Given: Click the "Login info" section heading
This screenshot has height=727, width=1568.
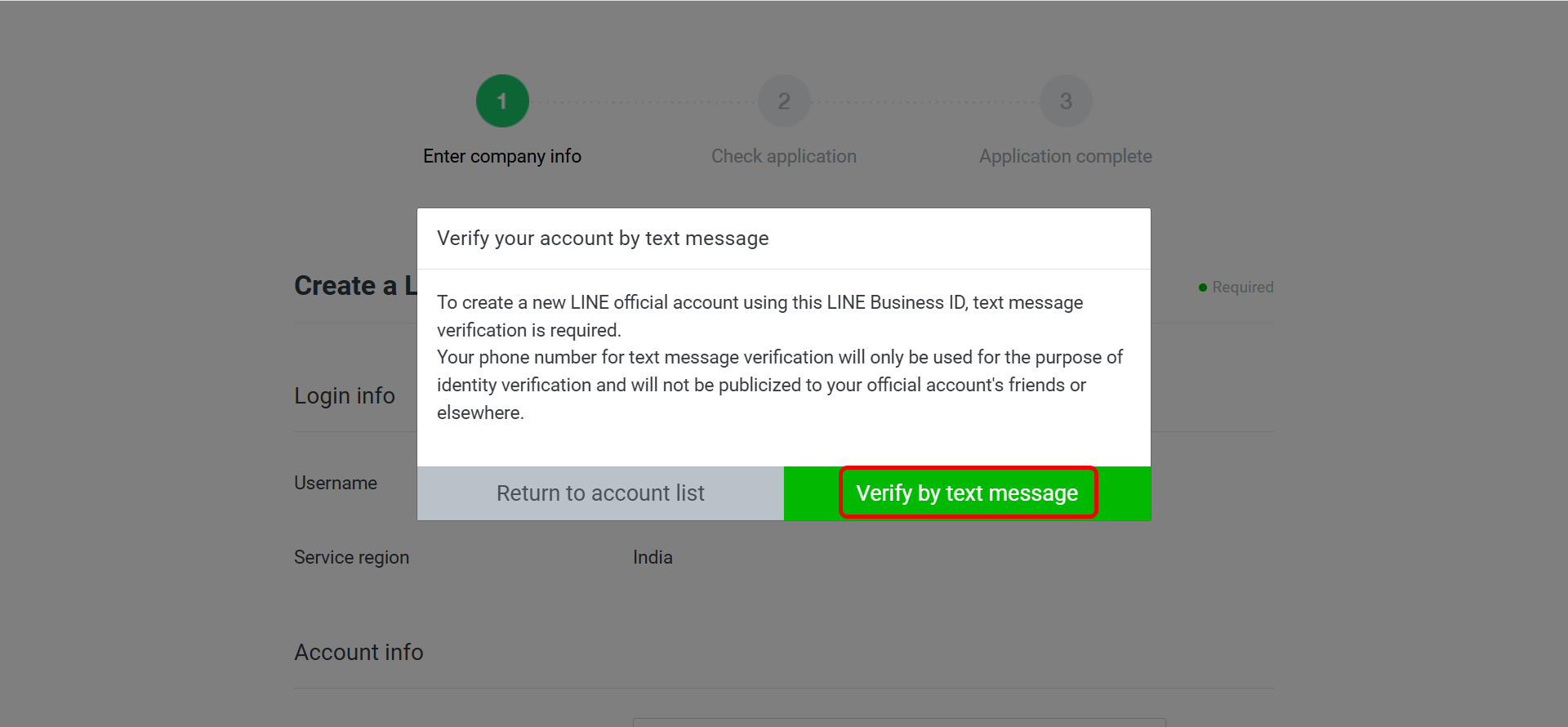Looking at the screenshot, I should tap(345, 396).
